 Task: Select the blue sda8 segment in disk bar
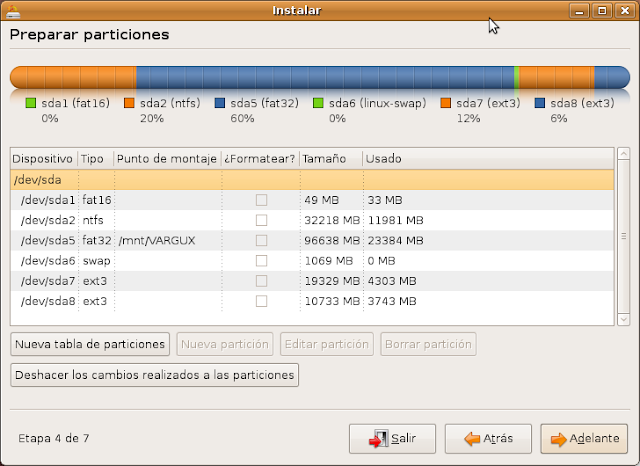(612, 78)
